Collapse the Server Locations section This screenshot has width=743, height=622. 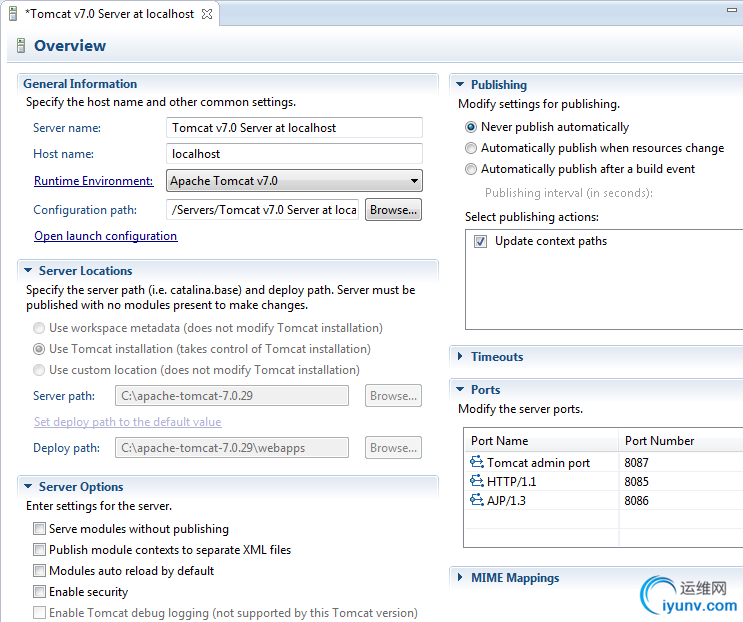pos(28,270)
